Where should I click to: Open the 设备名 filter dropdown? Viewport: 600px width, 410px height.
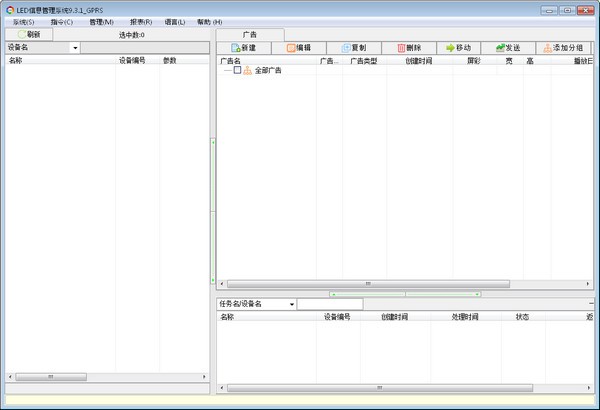click(x=75, y=48)
